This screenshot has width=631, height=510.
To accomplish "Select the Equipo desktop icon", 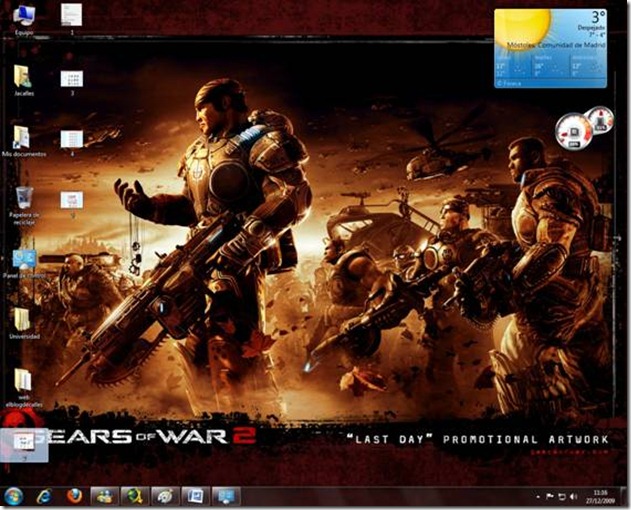I will tap(24, 19).
